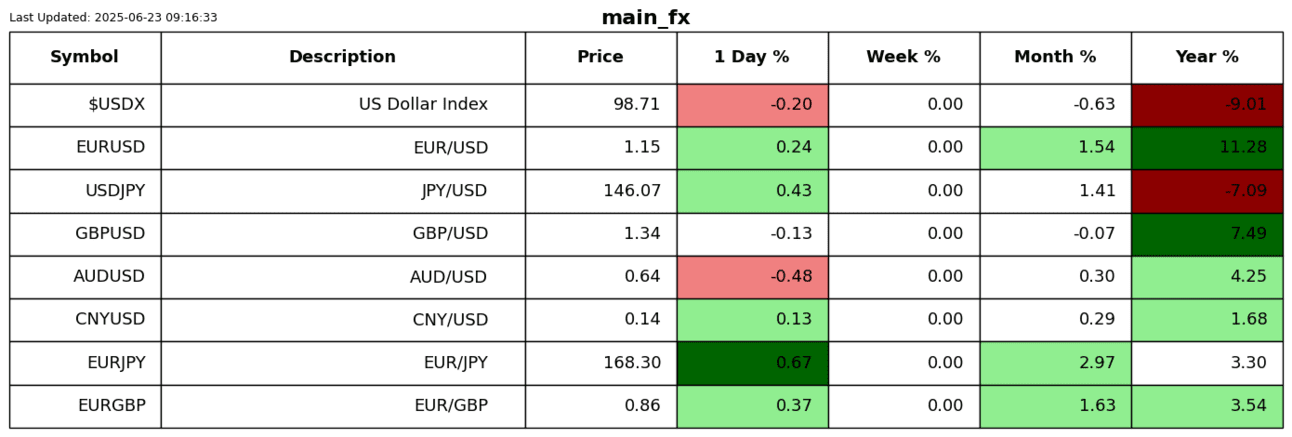Click the light red -0.48 AUDUSD cell
The image size is (1292, 437).
pyautogui.click(x=752, y=277)
